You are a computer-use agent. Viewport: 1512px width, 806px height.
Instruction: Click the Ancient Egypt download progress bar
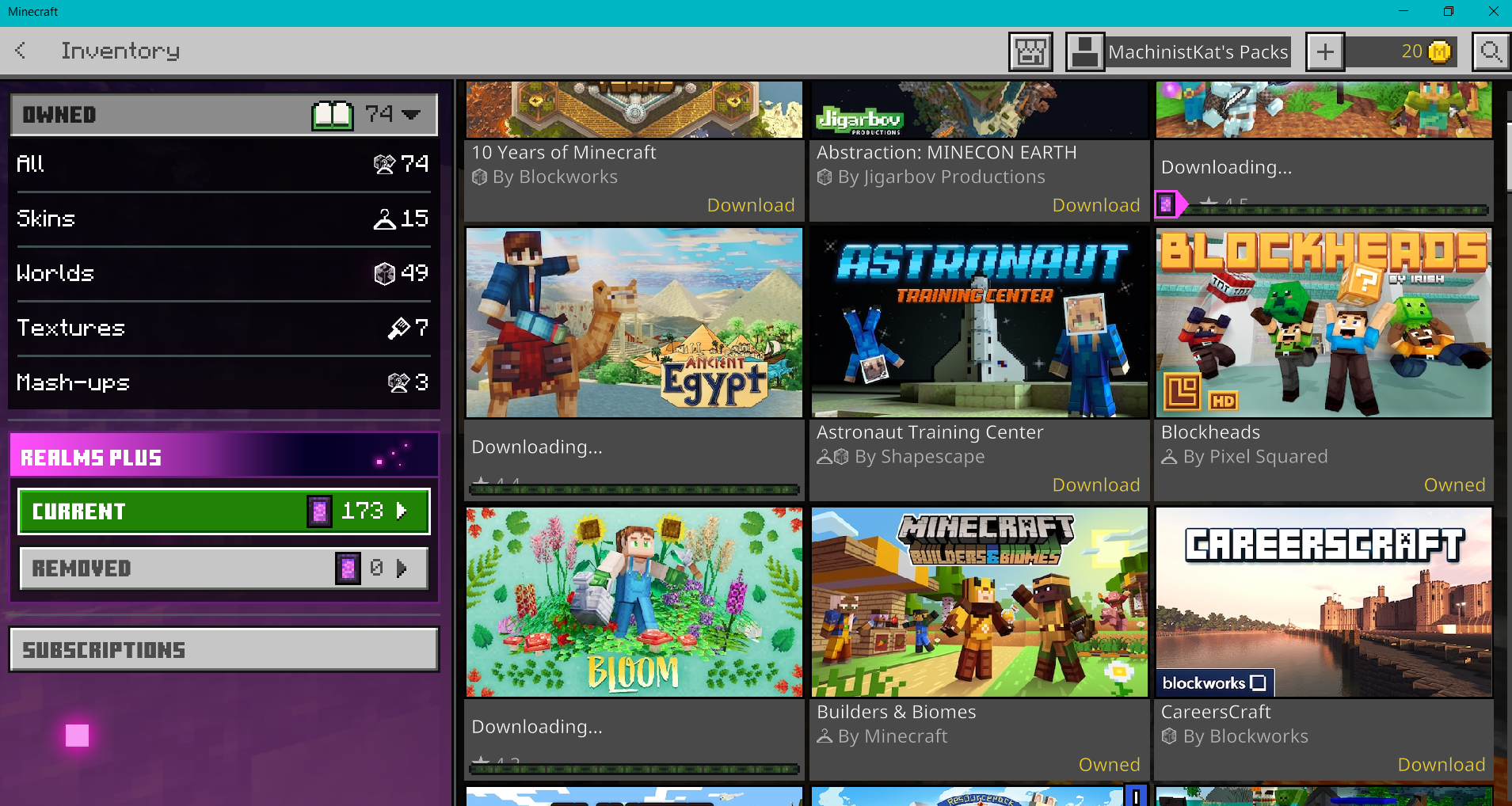(634, 489)
